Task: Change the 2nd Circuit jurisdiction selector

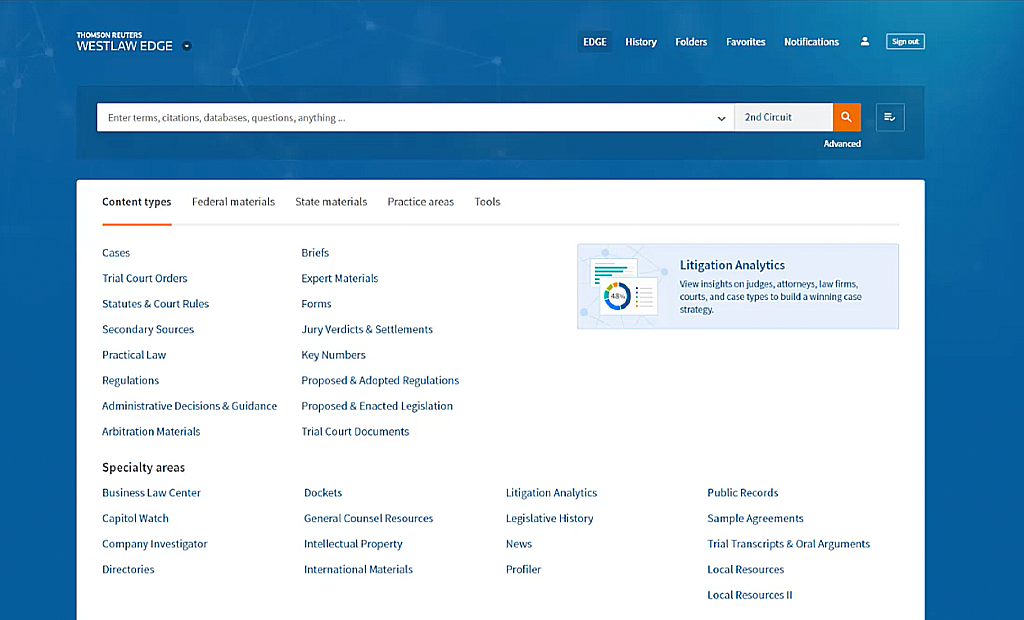Action: click(x=782, y=117)
